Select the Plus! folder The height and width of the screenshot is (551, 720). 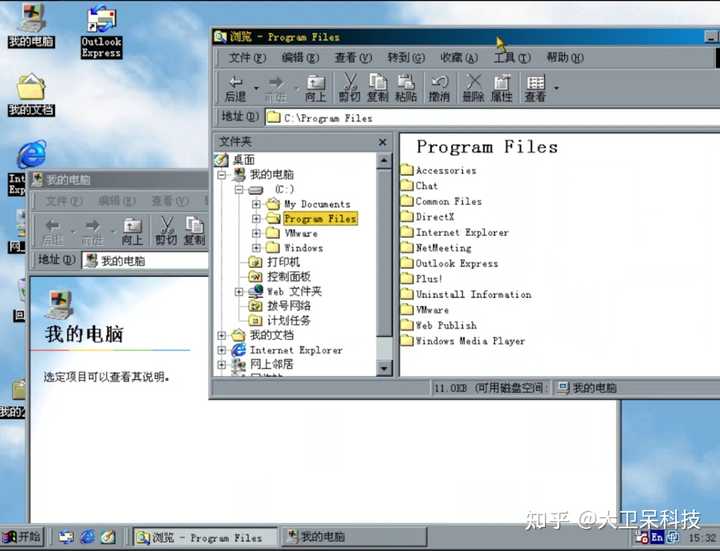[x=422, y=278]
